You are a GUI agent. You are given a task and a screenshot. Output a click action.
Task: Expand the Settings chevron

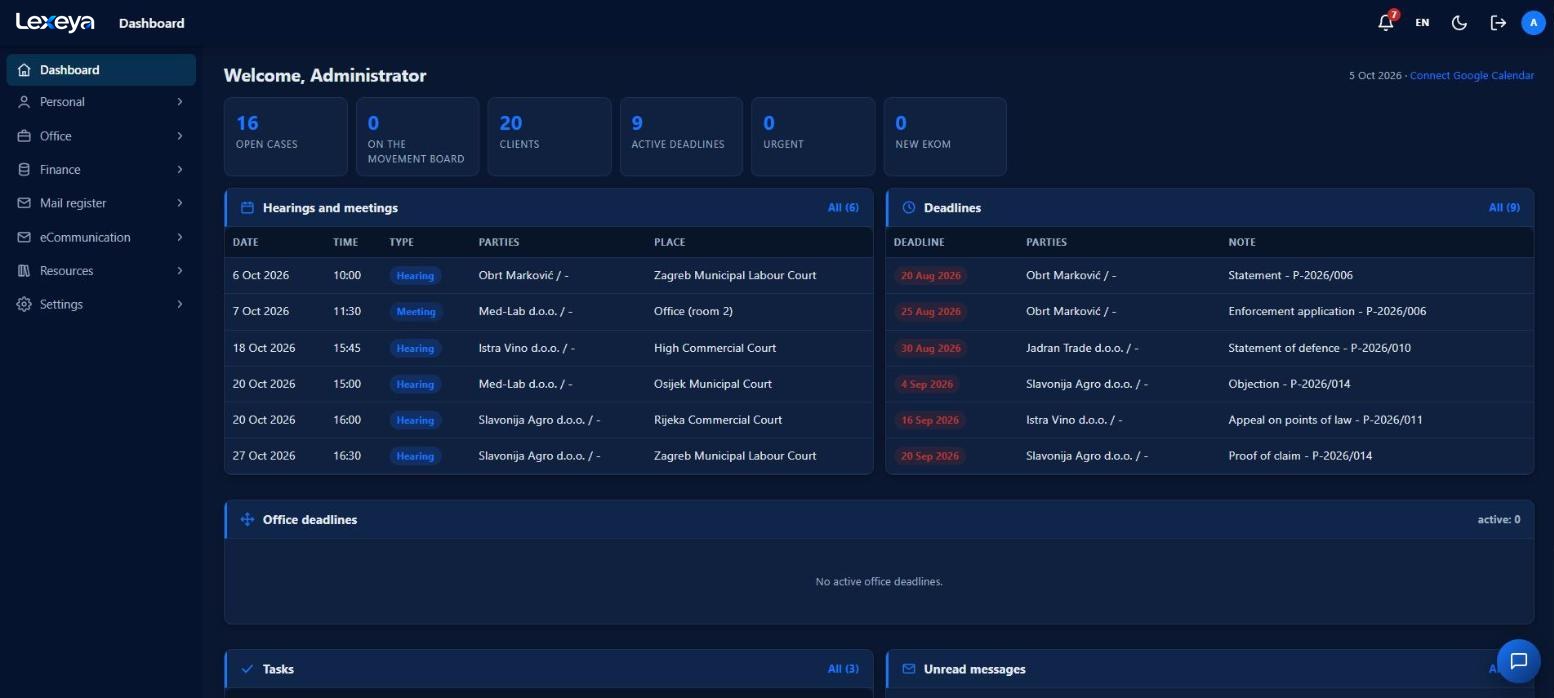click(x=180, y=304)
